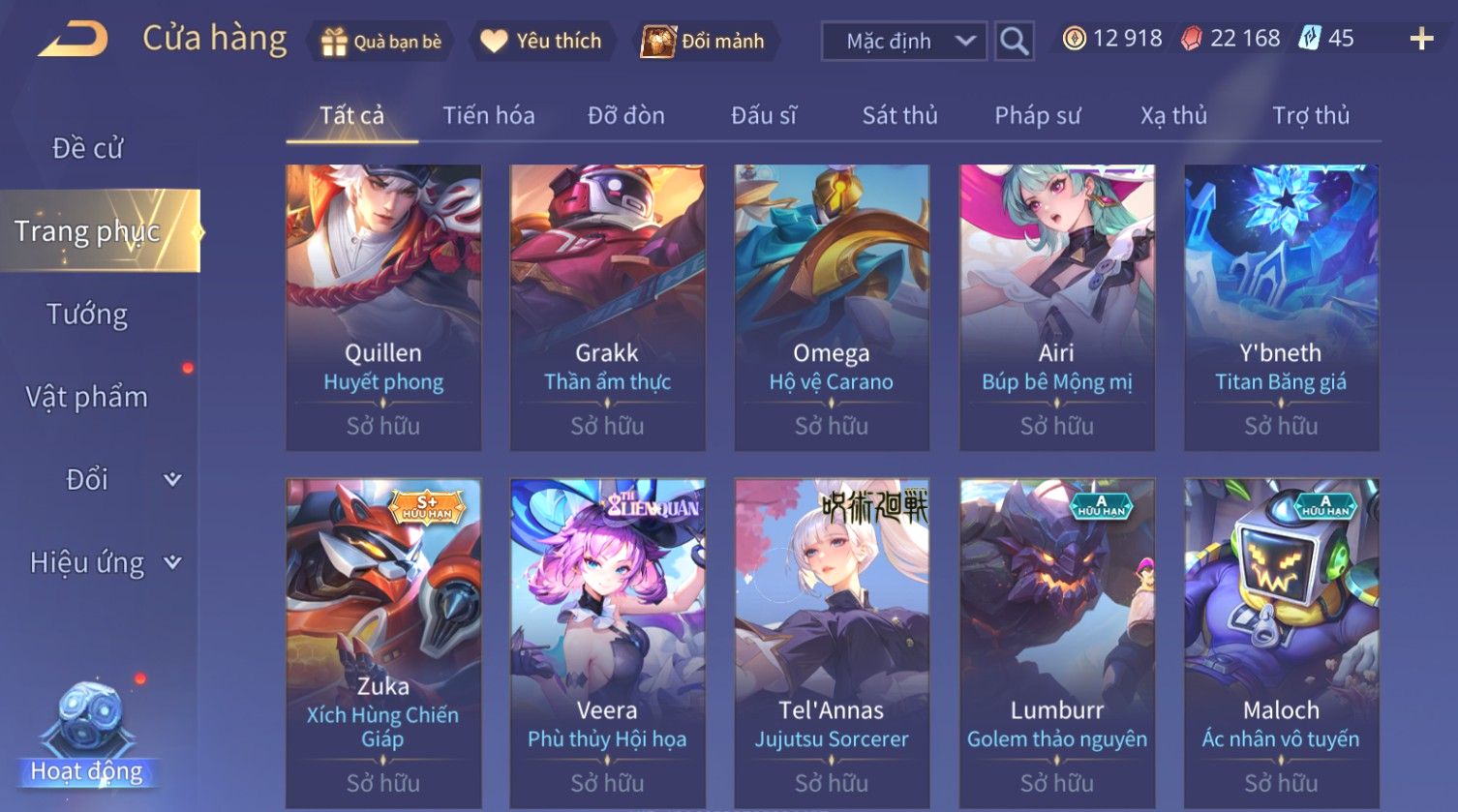The width and height of the screenshot is (1458, 812).
Task: Click the red gem currency icon
Action: click(x=1192, y=39)
